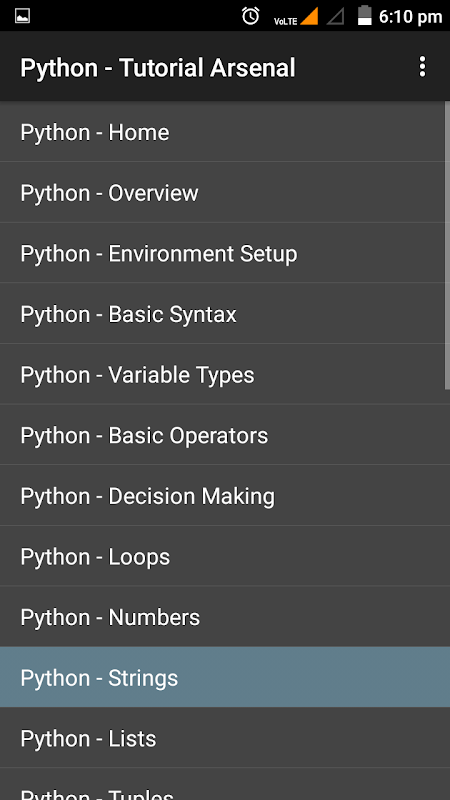Image resolution: width=450 pixels, height=800 pixels.
Task: Go to Python - Numbers chapter
Action: pos(222,617)
